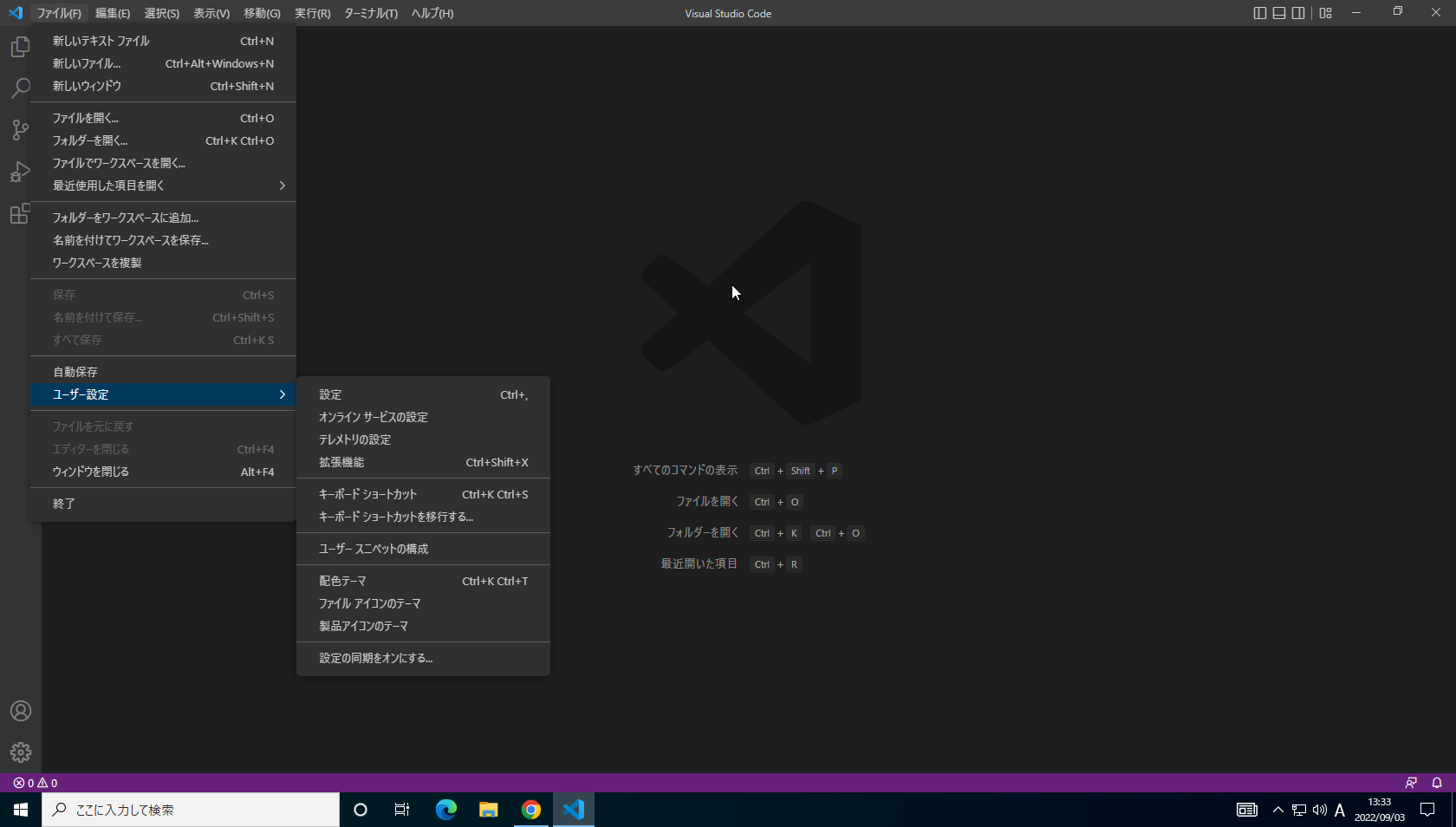This screenshot has width=1456, height=827.
Task: Open notifications bell in status bar
Action: coord(1437,783)
